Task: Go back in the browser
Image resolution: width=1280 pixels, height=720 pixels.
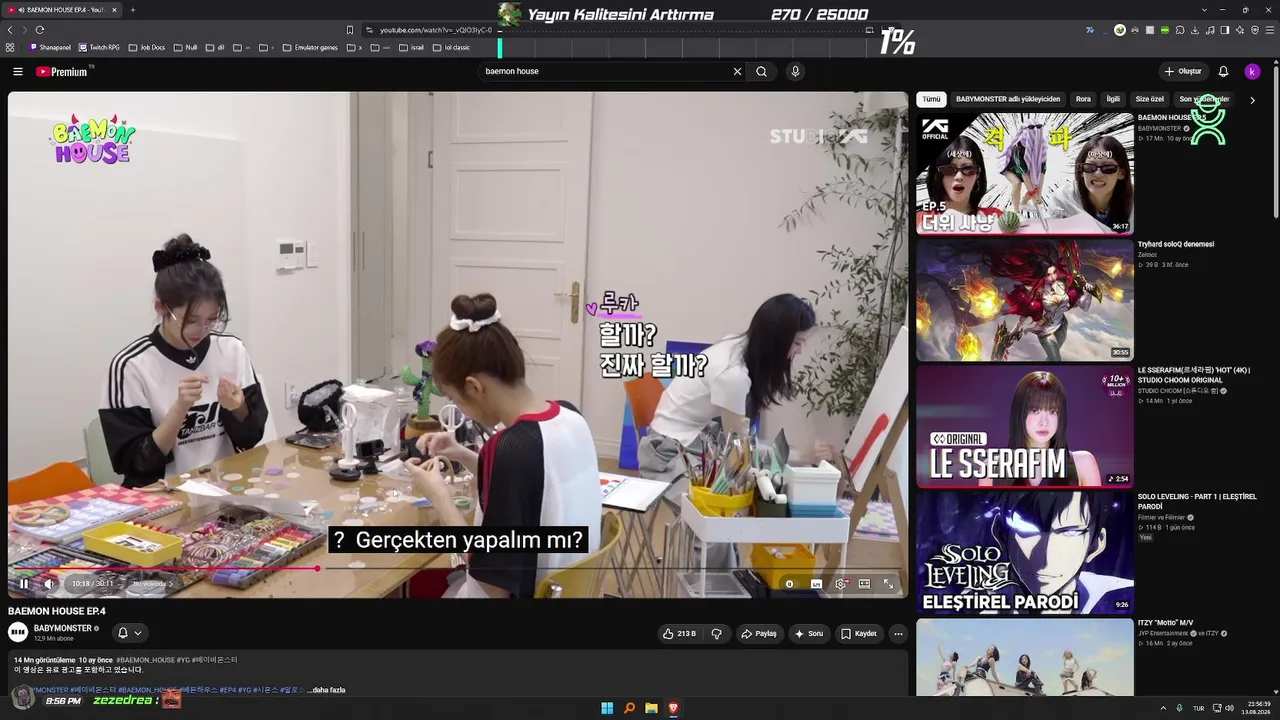Action: click(x=10, y=30)
